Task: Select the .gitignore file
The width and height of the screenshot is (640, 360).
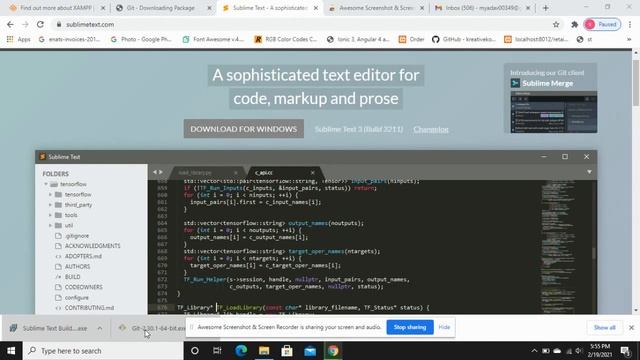Action: point(77,236)
